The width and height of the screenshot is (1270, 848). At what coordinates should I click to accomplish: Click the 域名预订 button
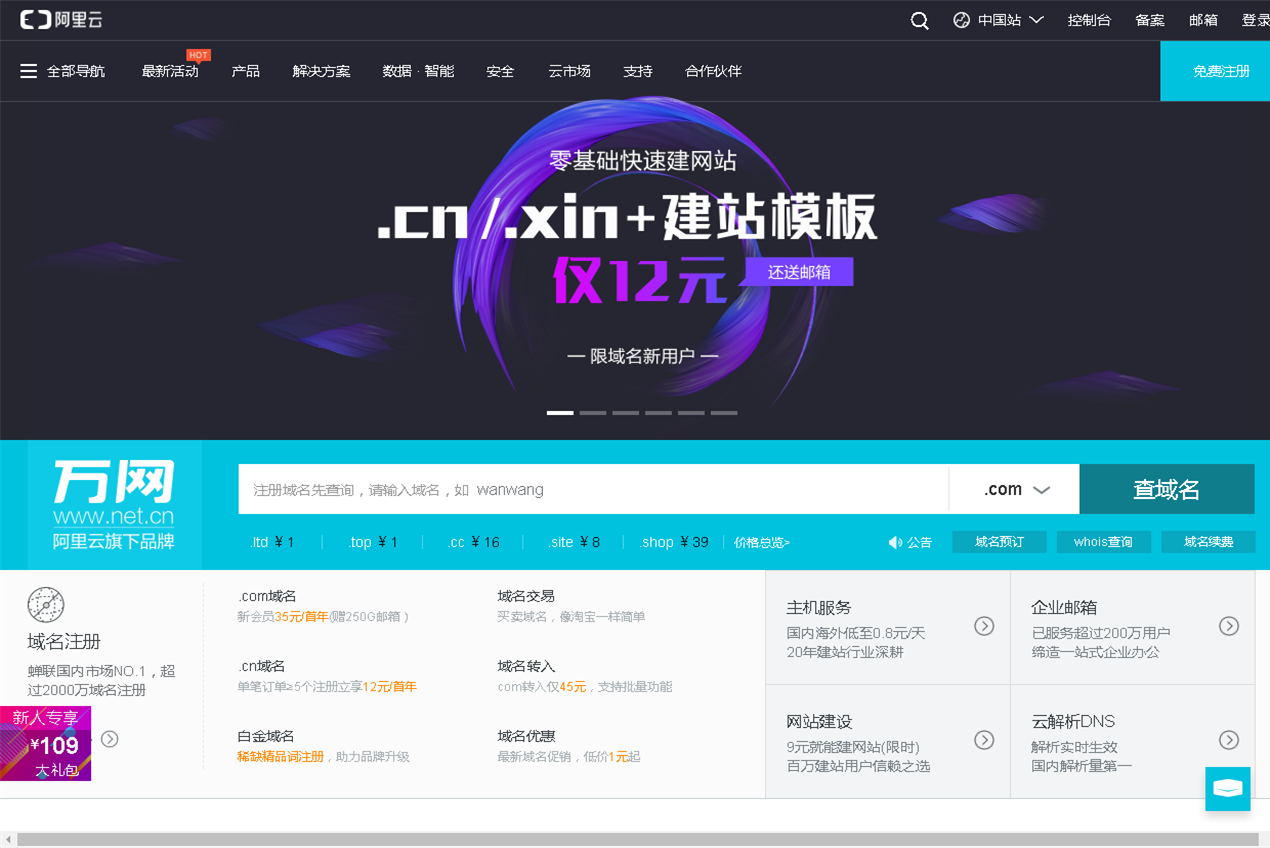pyautogui.click(x=999, y=542)
